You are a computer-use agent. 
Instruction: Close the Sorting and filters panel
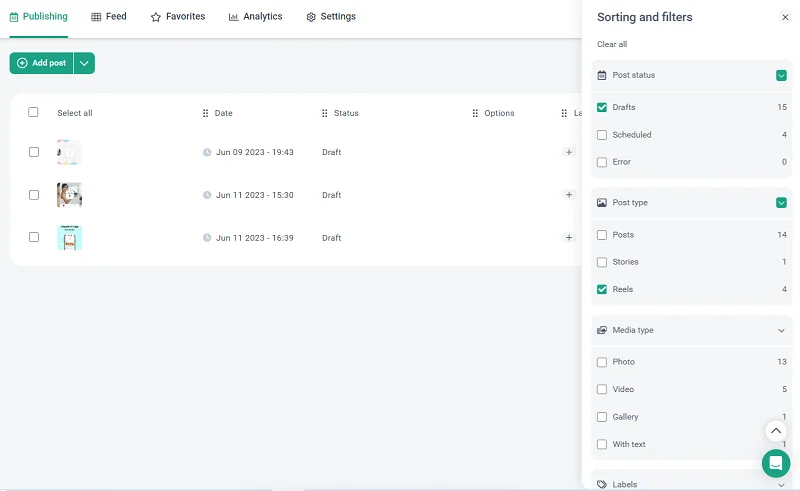pos(785,18)
